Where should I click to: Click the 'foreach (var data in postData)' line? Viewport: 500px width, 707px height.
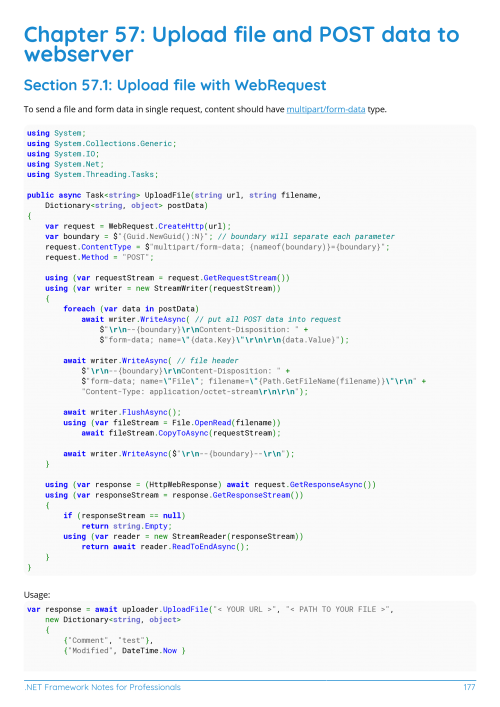131,309
